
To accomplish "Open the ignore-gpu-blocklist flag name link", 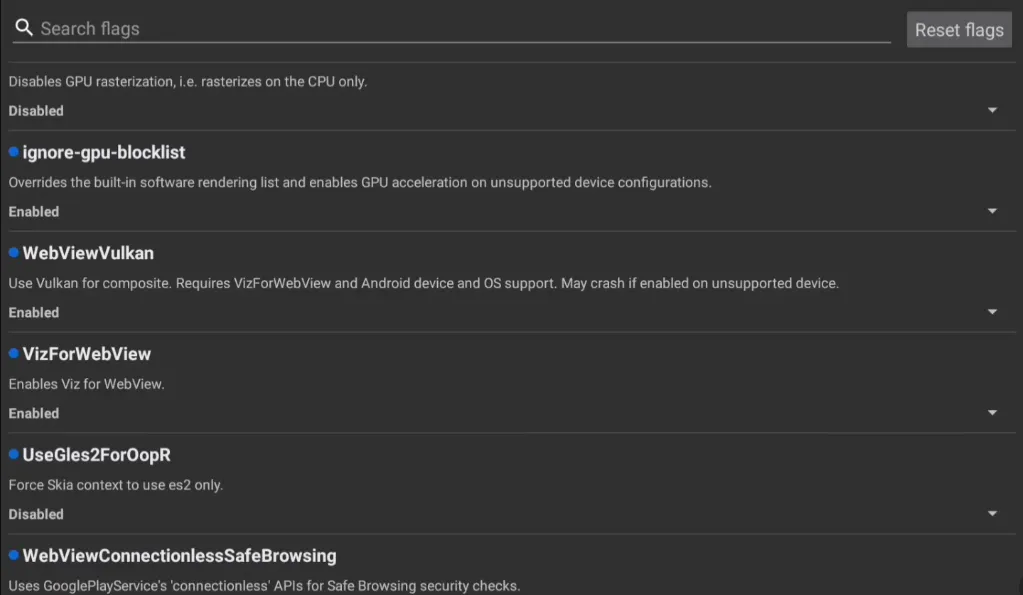I will [x=103, y=152].
